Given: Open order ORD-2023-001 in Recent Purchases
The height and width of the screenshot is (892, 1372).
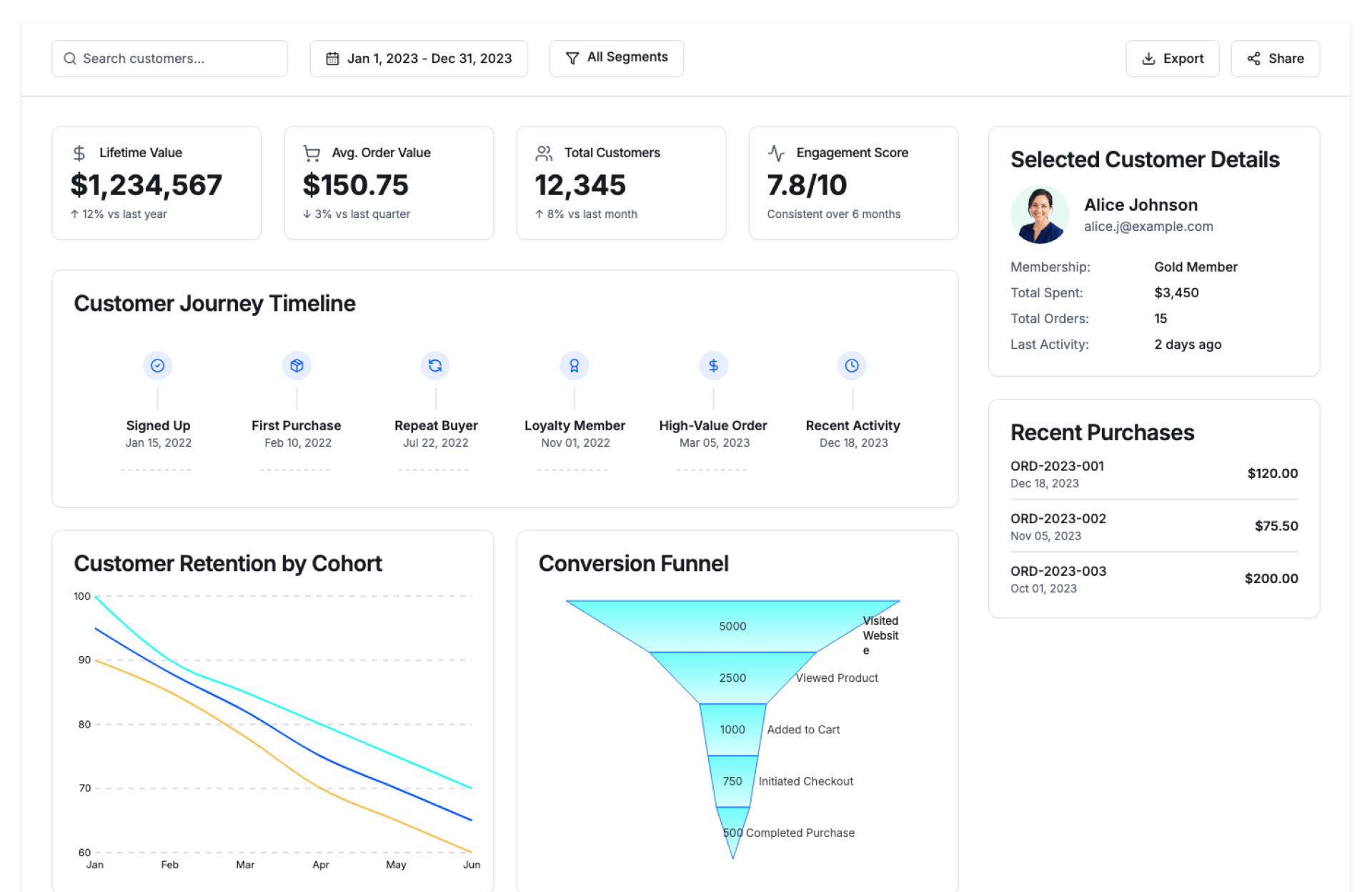Looking at the screenshot, I should (x=1153, y=473).
